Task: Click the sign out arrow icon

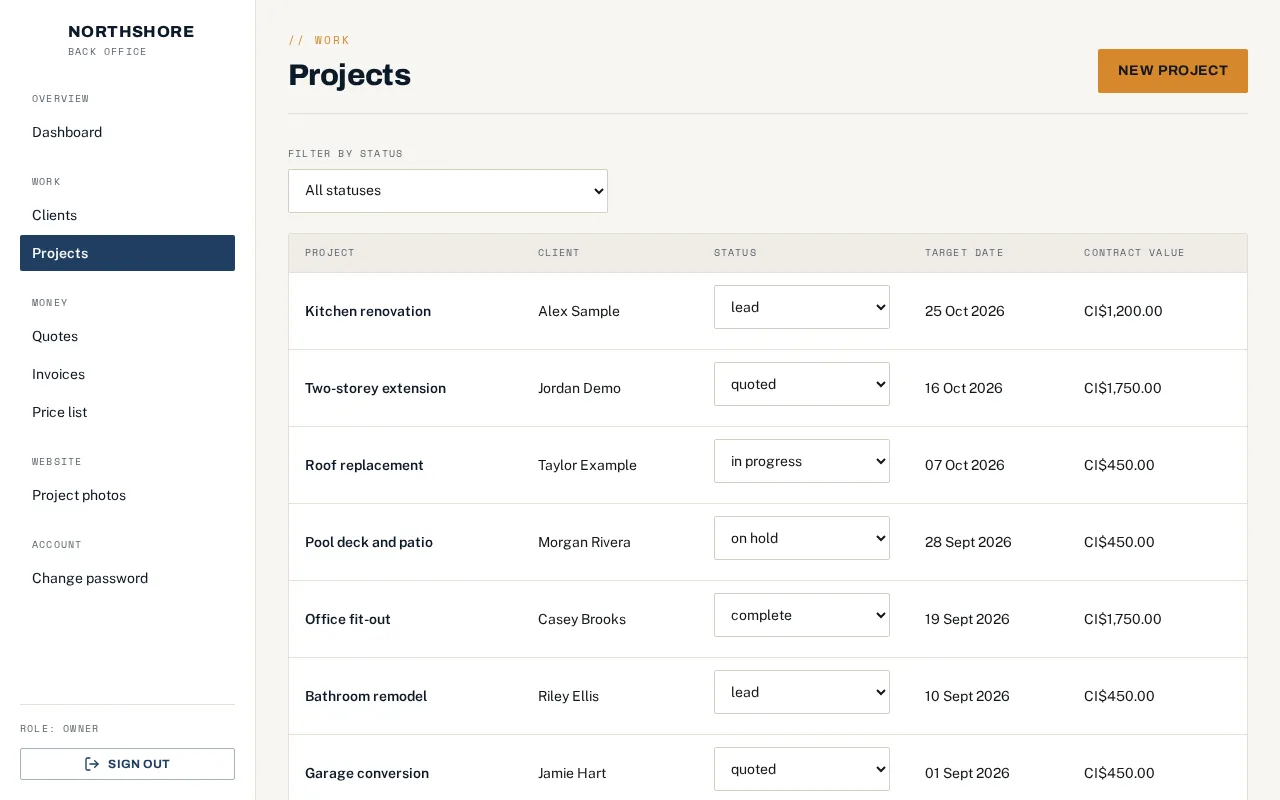Action: (x=92, y=764)
